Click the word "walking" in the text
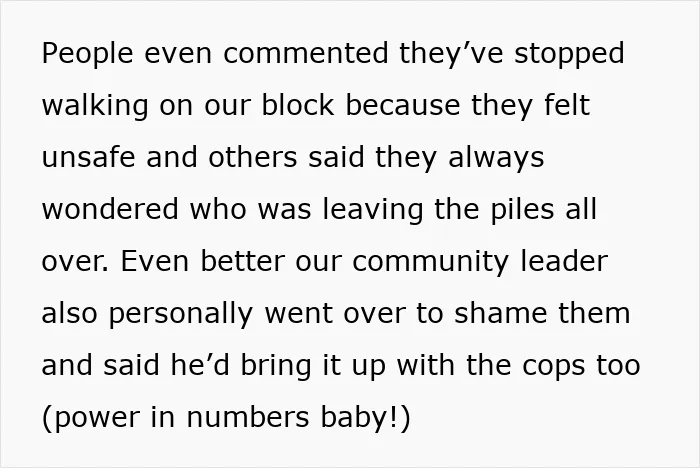The image size is (700, 468). 95,106
